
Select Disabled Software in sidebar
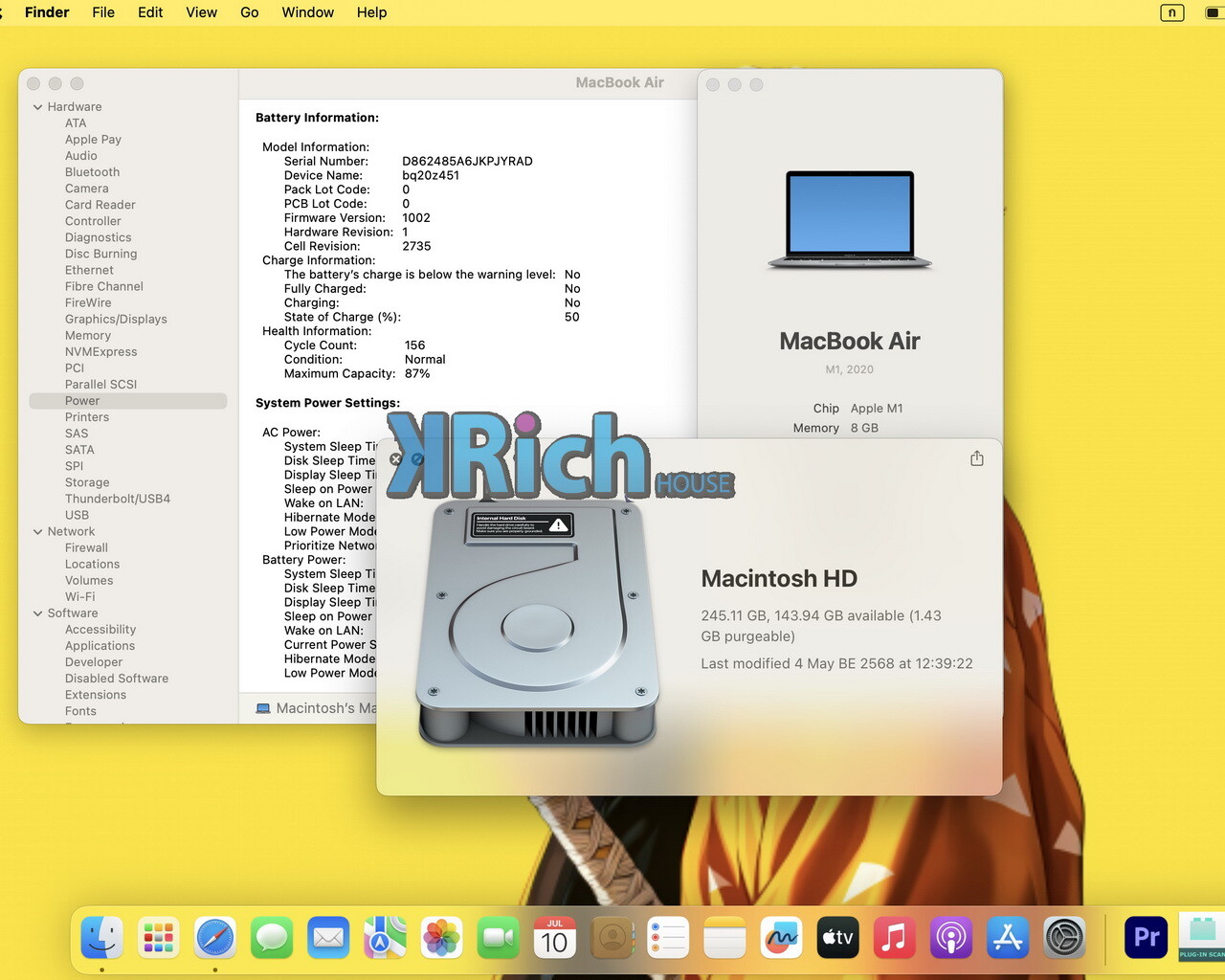pyautogui.click(x=117, y=679)
